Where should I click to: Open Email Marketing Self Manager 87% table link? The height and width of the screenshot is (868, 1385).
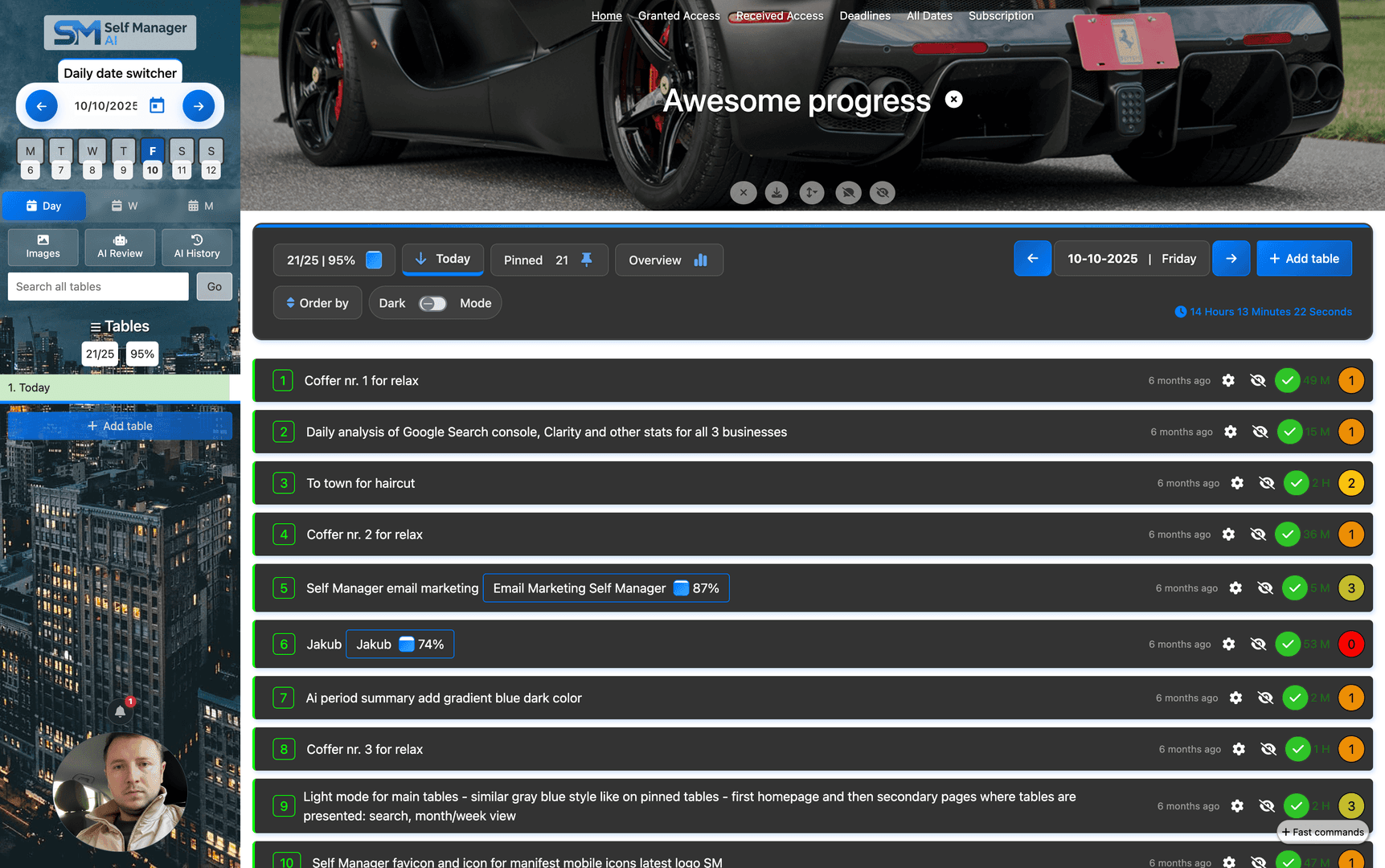click(x=606, y=588)
